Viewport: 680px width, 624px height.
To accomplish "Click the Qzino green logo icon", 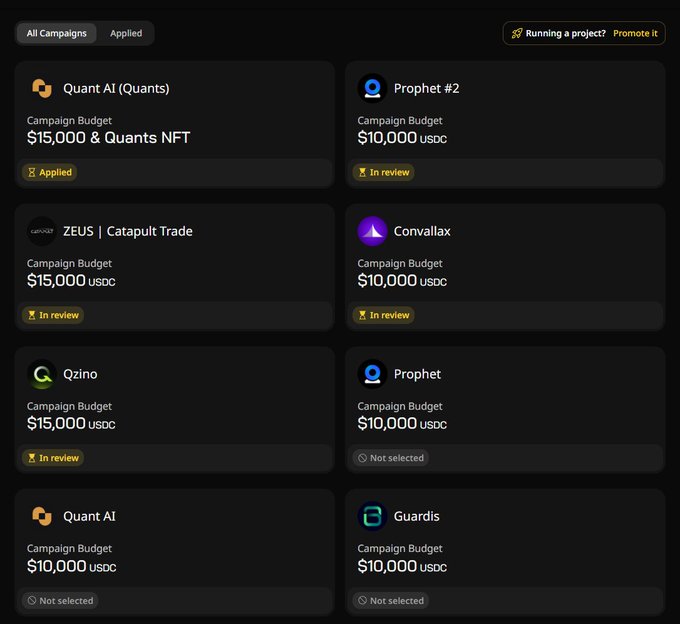I will tap(42, 374).
